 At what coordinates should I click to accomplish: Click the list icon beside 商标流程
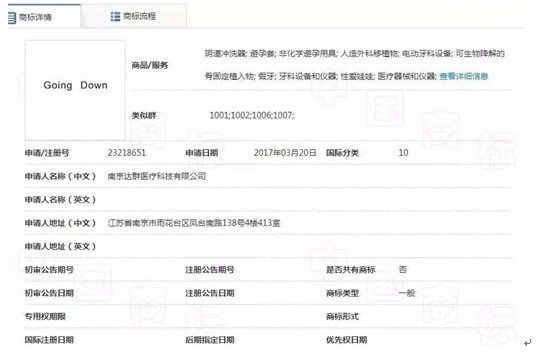point(116,16)
